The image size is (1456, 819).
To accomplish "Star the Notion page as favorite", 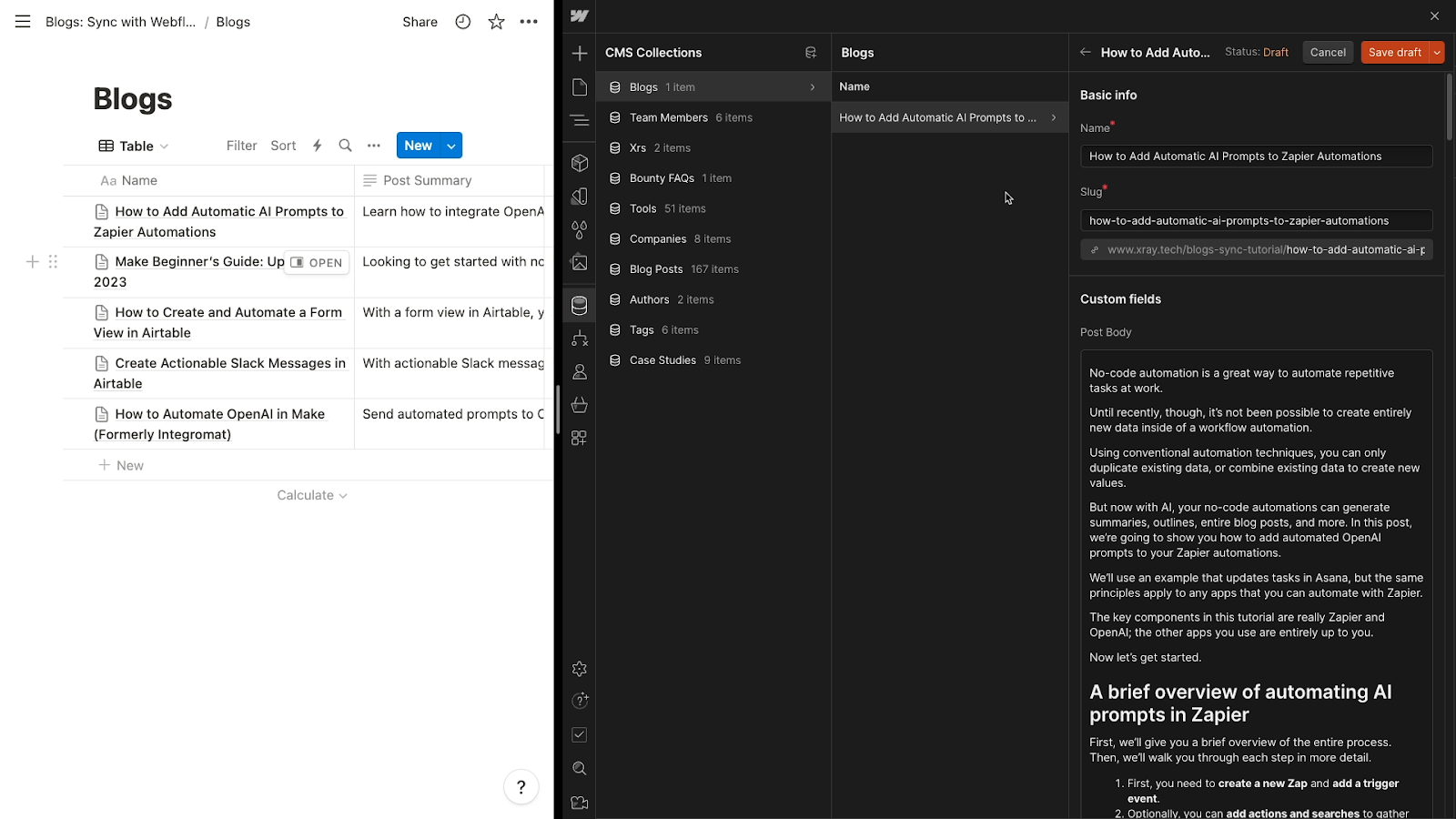I will 496,22.
